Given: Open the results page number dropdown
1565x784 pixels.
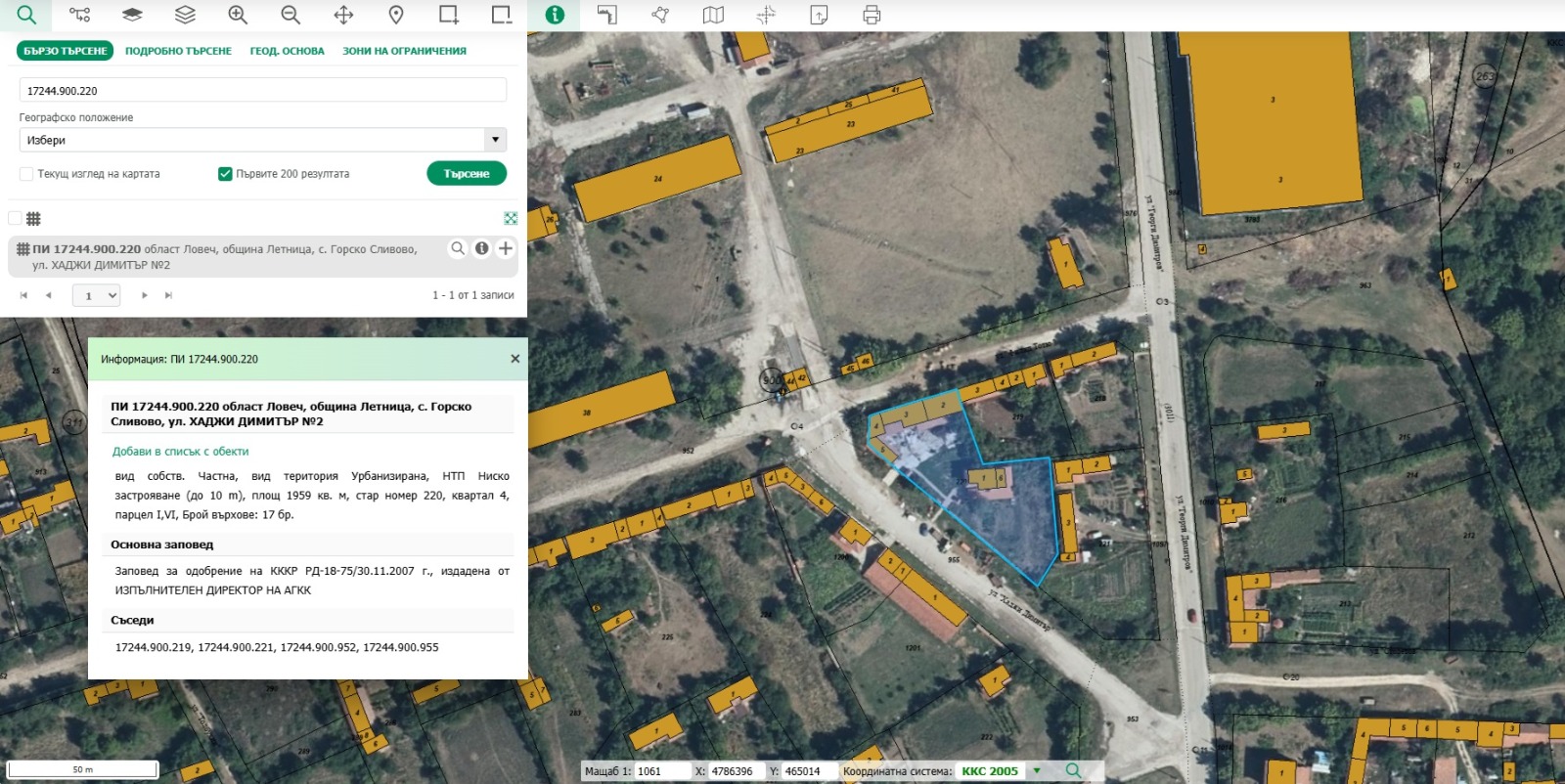Looking at the screenshot, I should [x=96, y=295].
